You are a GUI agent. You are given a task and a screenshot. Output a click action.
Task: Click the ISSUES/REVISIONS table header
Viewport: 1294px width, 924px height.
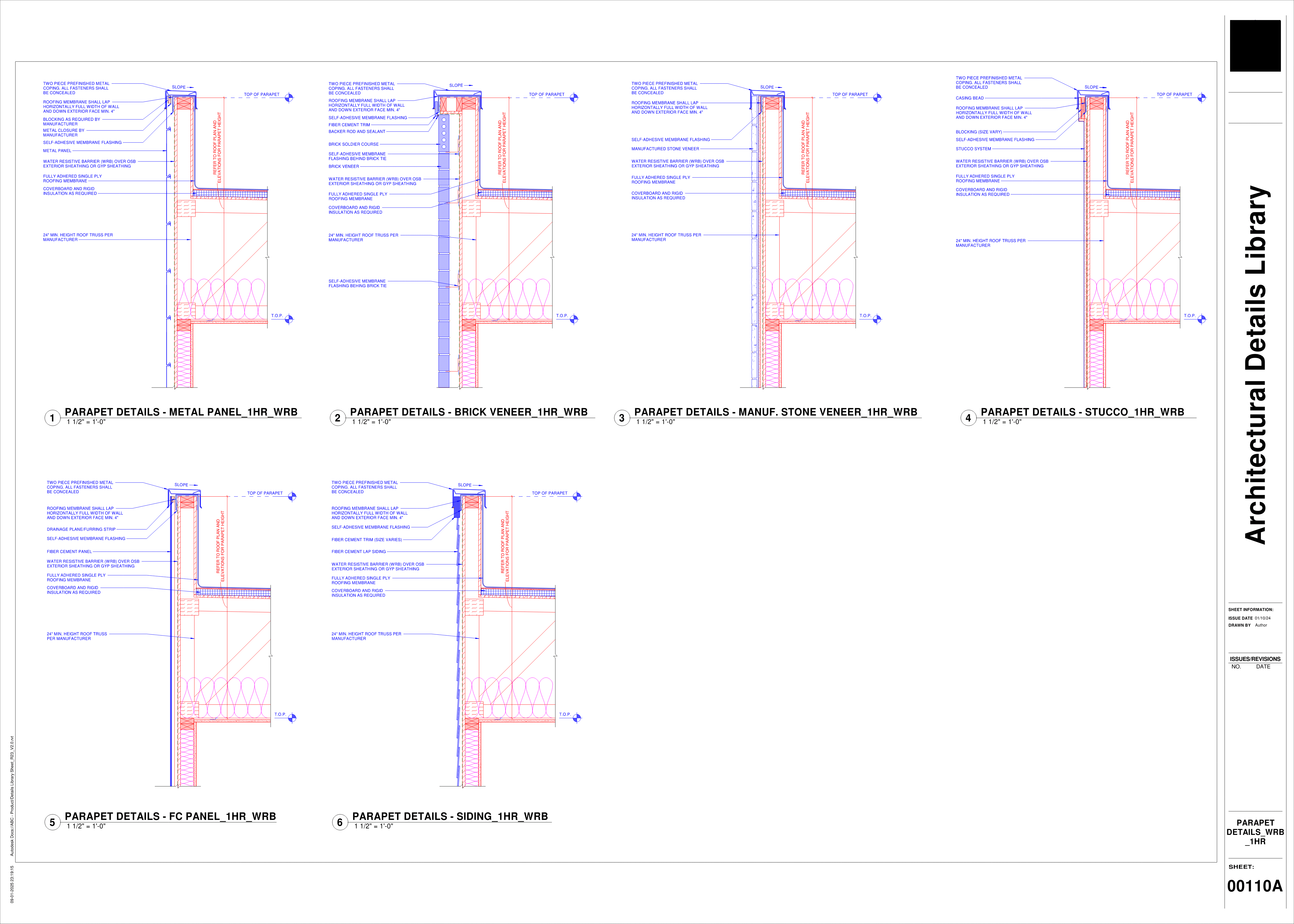click(1255, 659)
